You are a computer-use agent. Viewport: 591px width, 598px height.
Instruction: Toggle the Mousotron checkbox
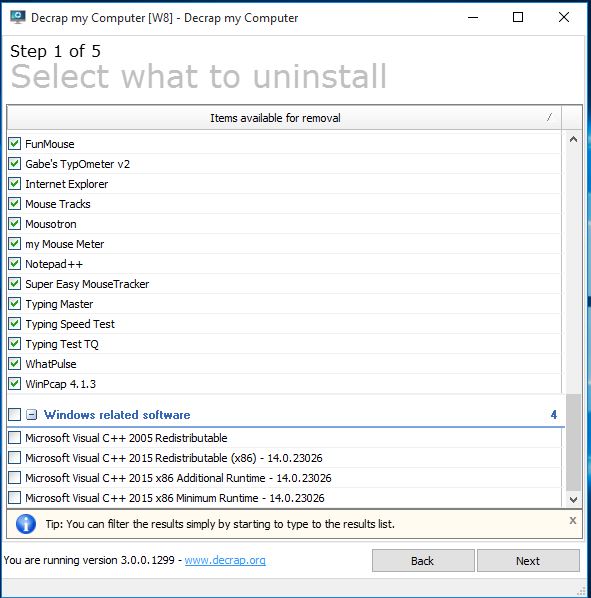(x=14, y=223)
